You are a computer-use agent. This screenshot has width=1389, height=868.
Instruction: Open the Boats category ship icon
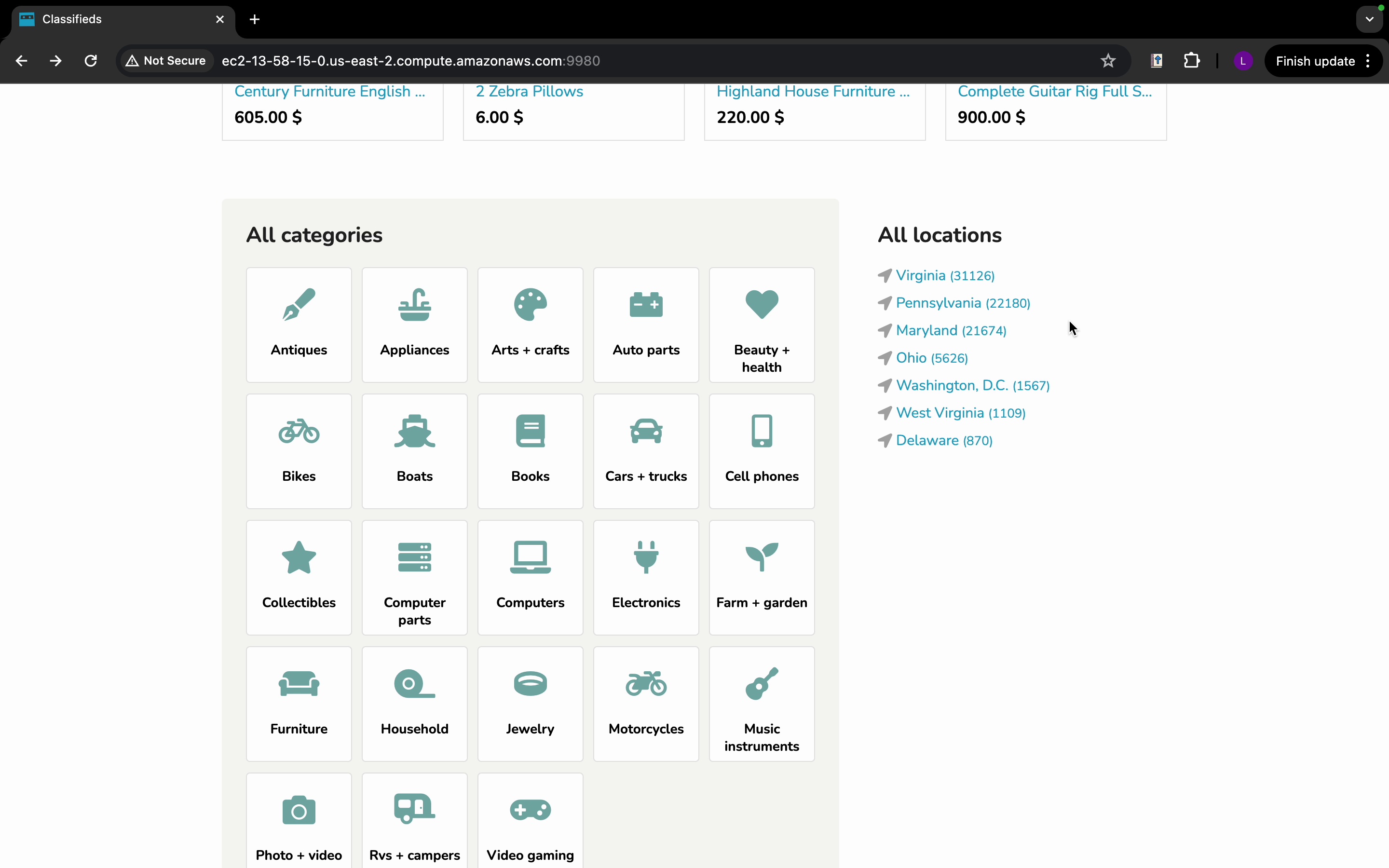pyautogui.click(x=414, y=431)
